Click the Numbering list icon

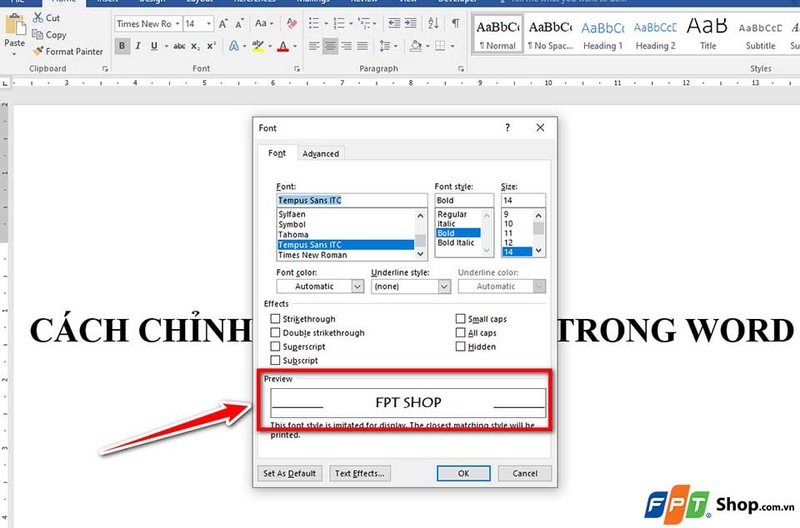point(339,23)
